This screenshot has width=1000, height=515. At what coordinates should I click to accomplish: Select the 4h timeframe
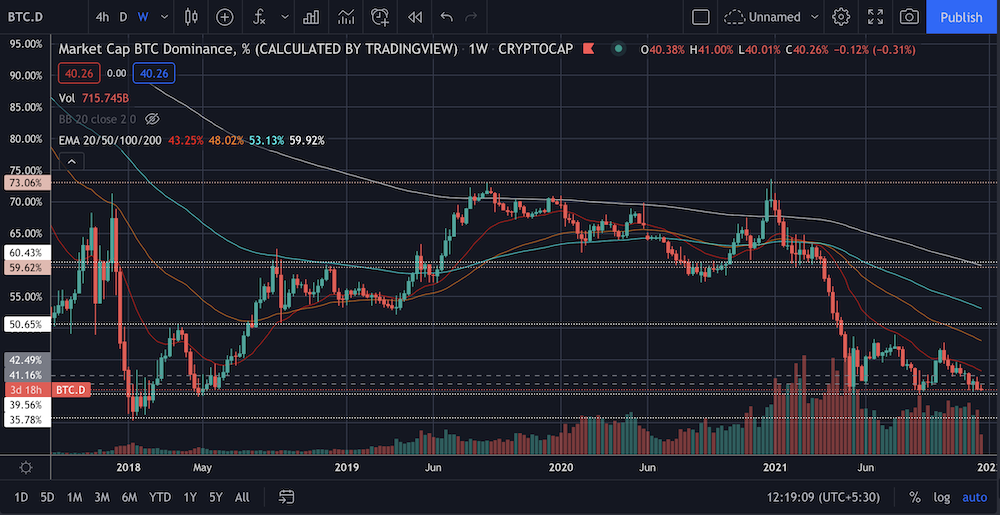pos(102,17)
